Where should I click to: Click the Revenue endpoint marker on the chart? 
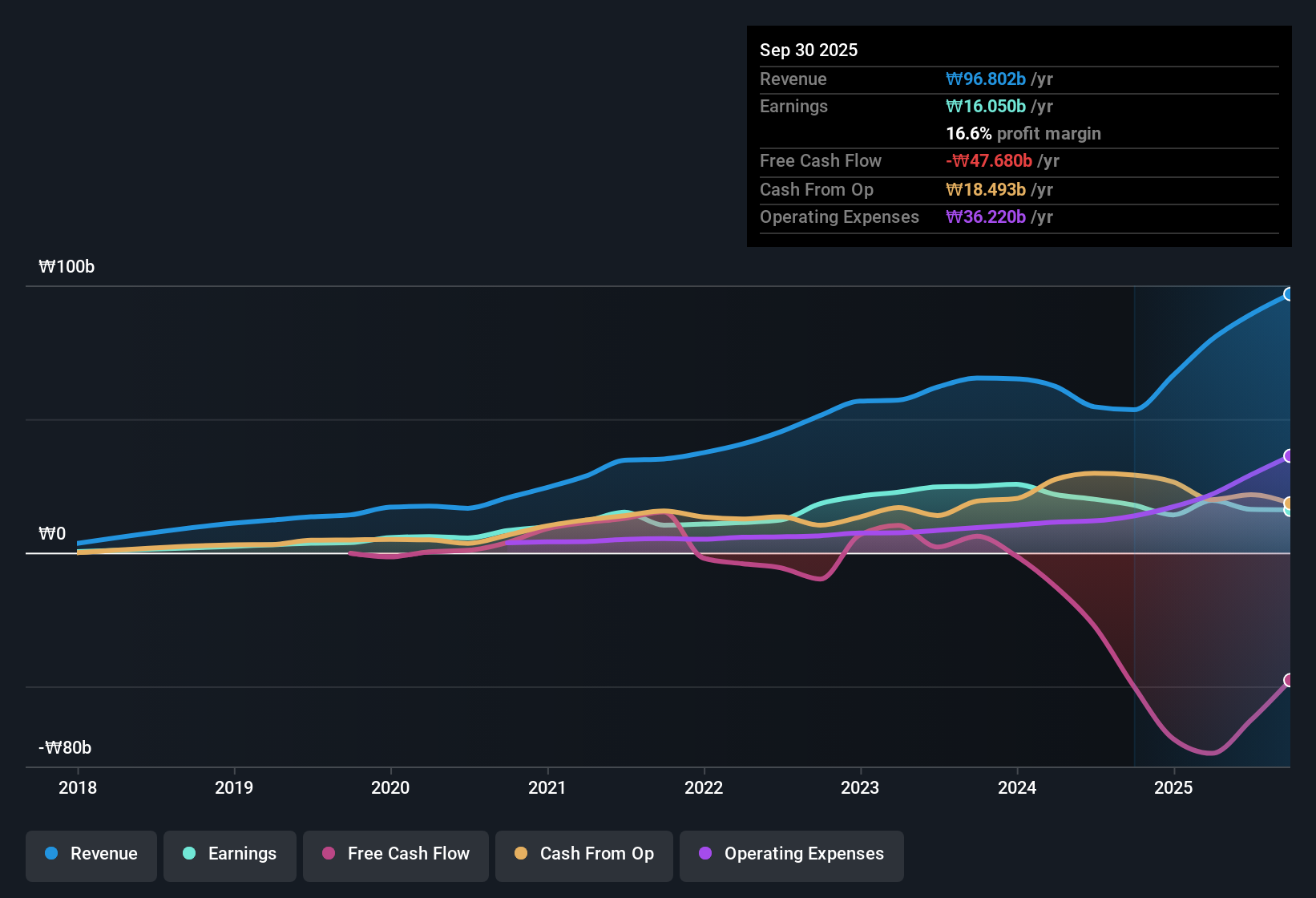point(1289,294)
